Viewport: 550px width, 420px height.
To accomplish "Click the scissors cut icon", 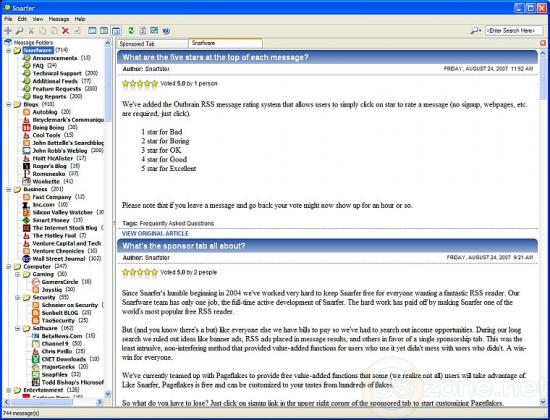I will coord(31,31).
